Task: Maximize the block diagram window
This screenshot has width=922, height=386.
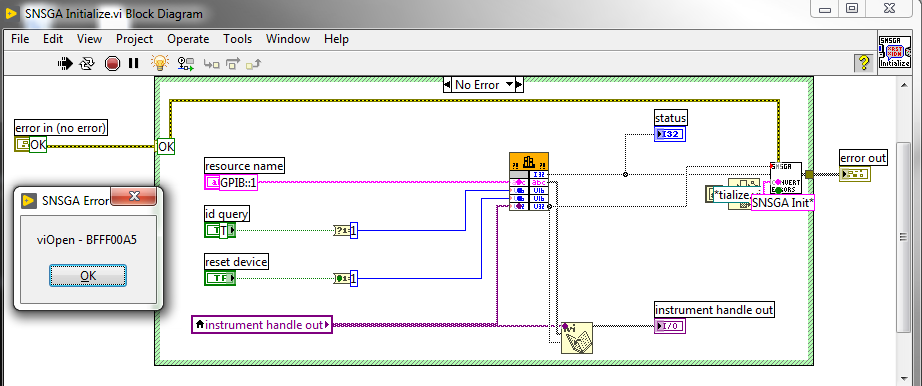Action: (x=852, y=8)
